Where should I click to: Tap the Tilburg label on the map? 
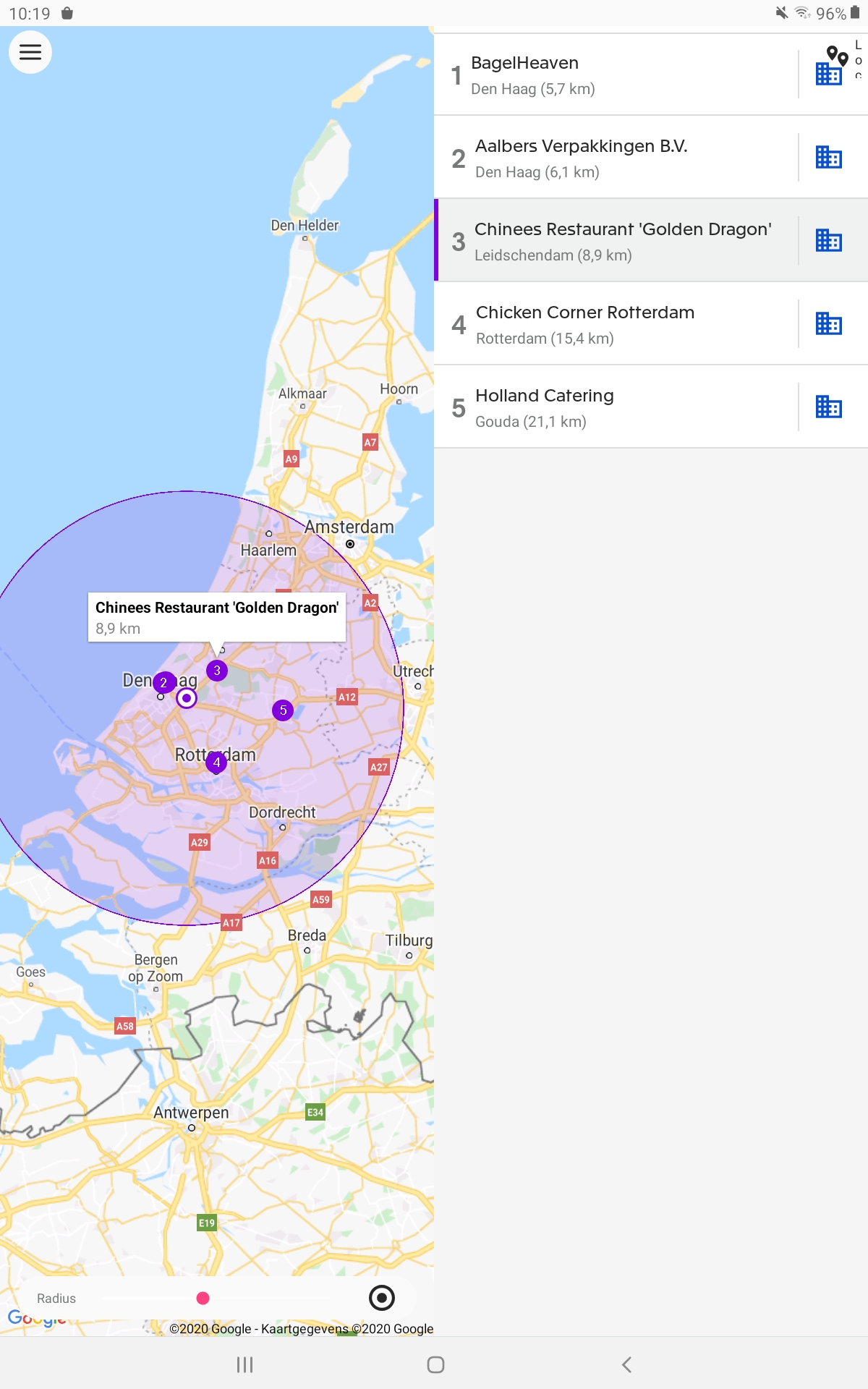tap(409, 940)
